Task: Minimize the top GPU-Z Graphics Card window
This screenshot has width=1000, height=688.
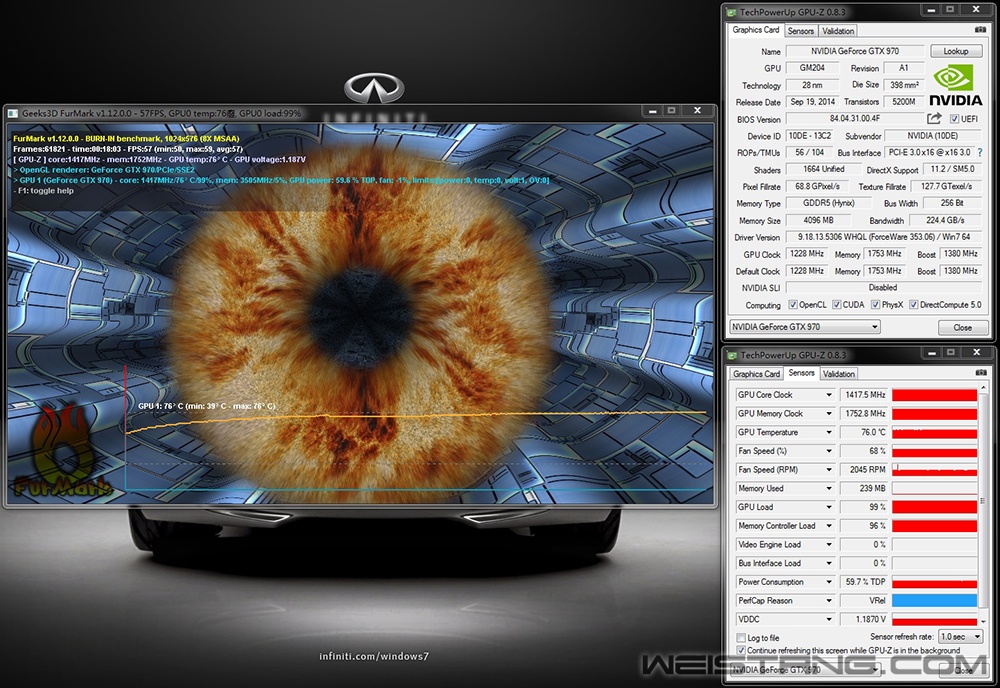Action: [x=930, y=10]
